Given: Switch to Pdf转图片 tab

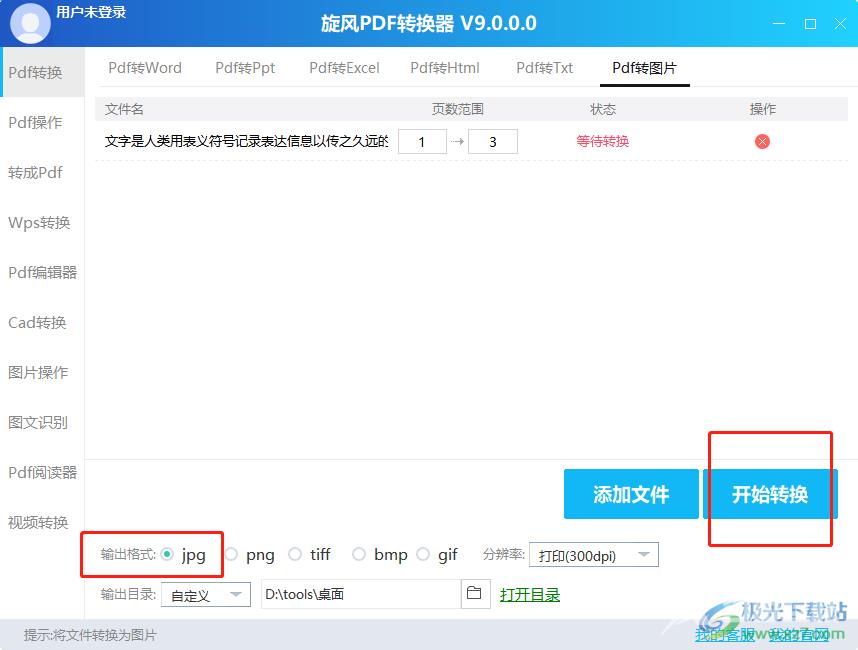Looking at the screenshot, I should (645, 68).
